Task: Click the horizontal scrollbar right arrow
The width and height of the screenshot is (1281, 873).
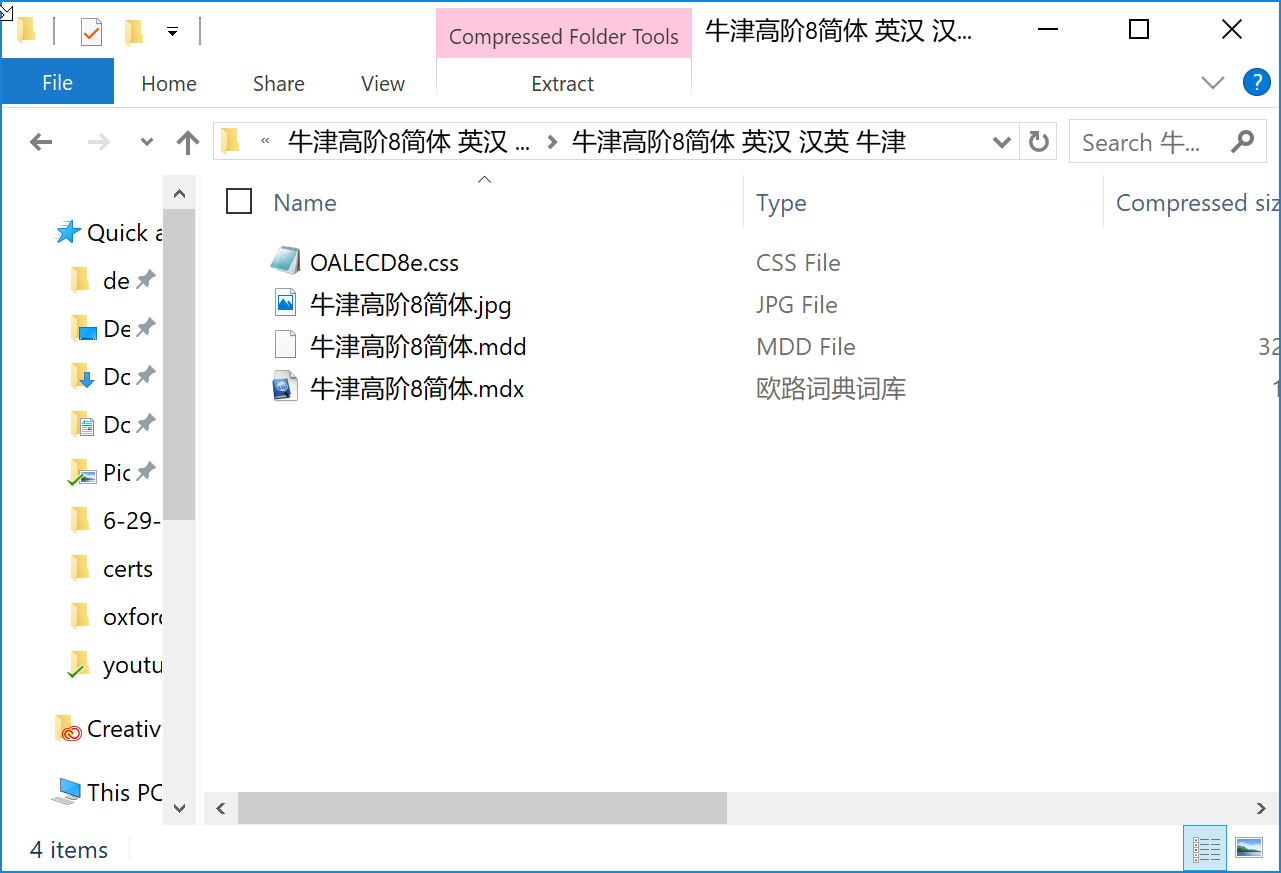Action: point(1262,808)
